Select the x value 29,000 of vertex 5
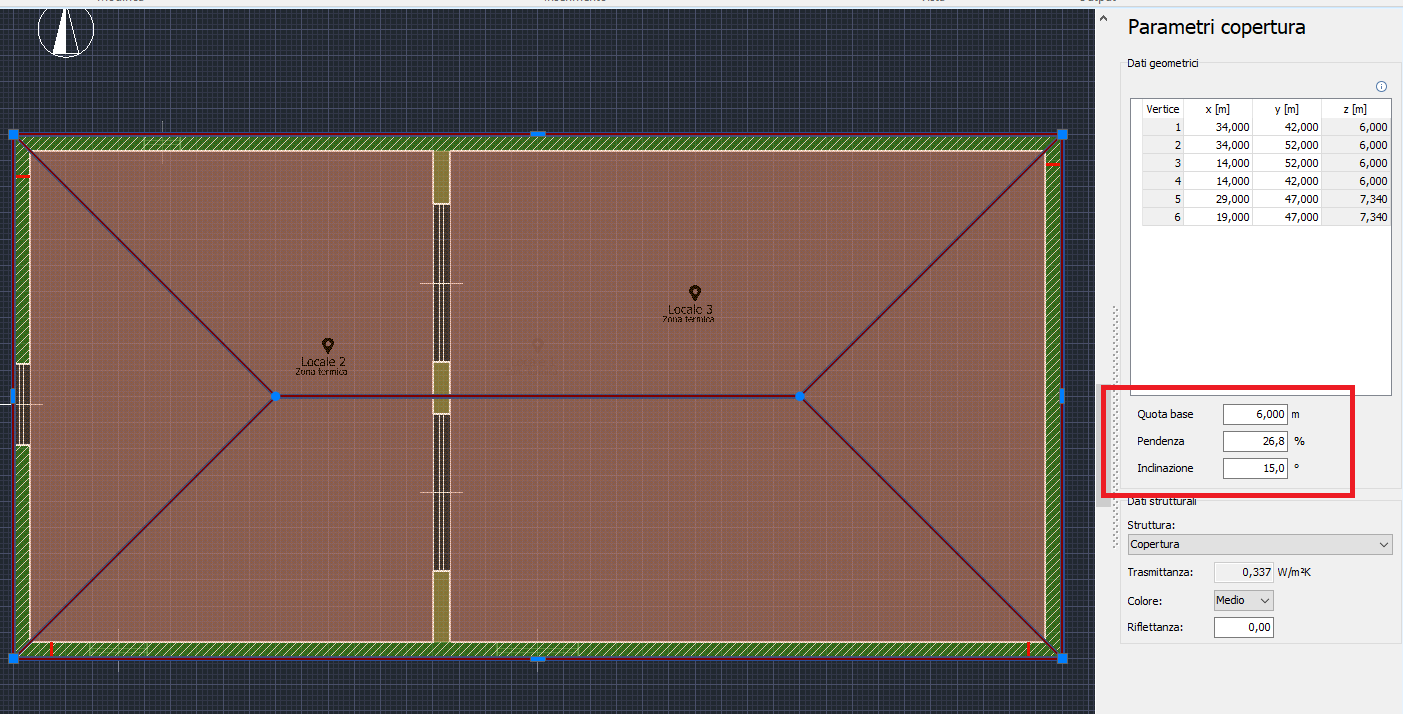Image resolution: width=1403 pixels, height=714 pixels. 1218,199
